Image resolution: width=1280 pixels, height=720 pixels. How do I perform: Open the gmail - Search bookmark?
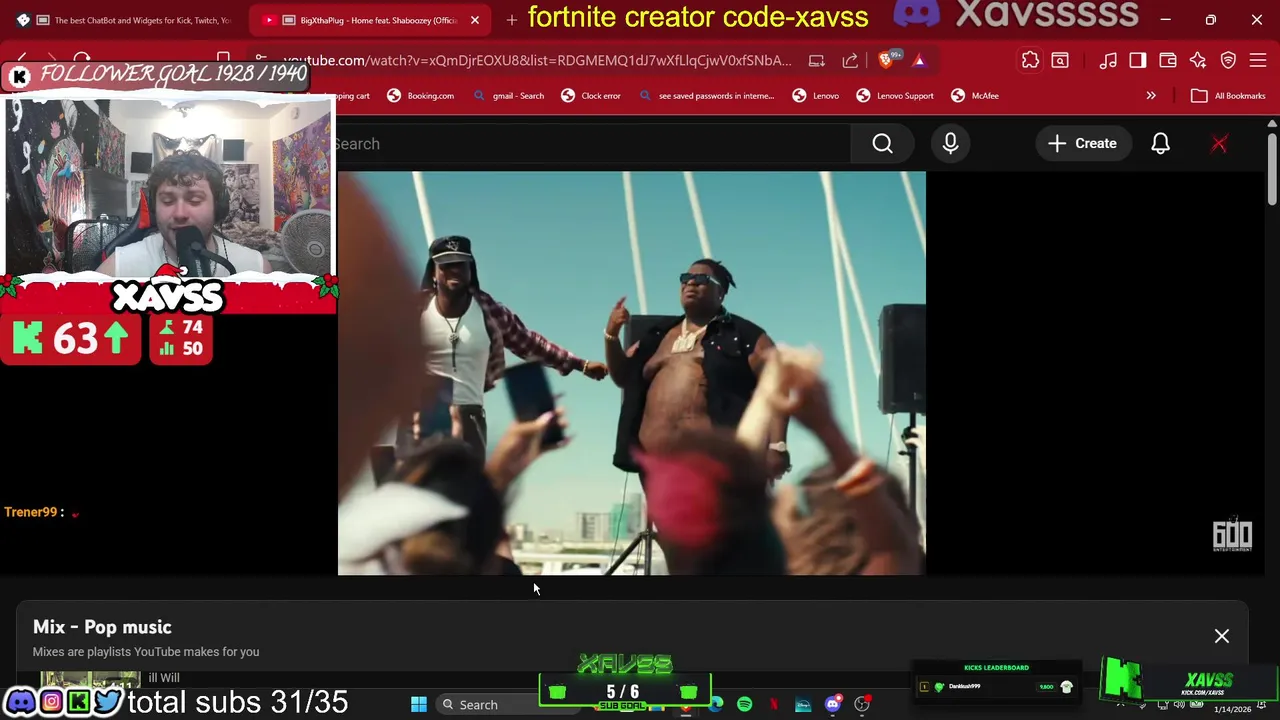508,96
